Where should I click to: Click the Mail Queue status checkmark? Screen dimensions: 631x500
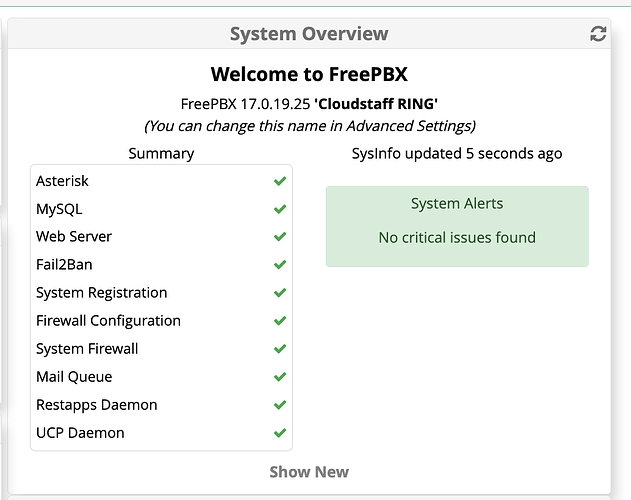(x=280, y=376)
